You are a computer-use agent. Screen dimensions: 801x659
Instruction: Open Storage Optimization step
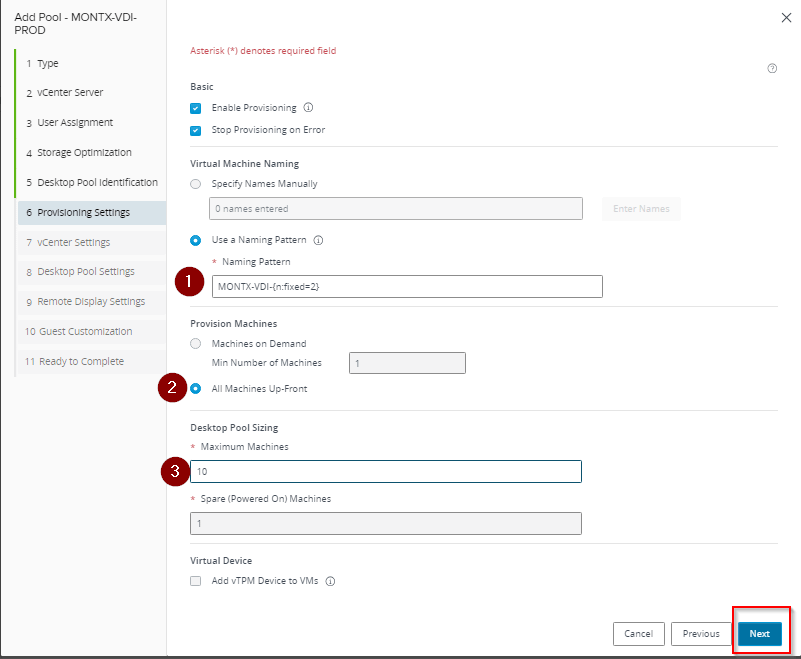pos(84,152)
